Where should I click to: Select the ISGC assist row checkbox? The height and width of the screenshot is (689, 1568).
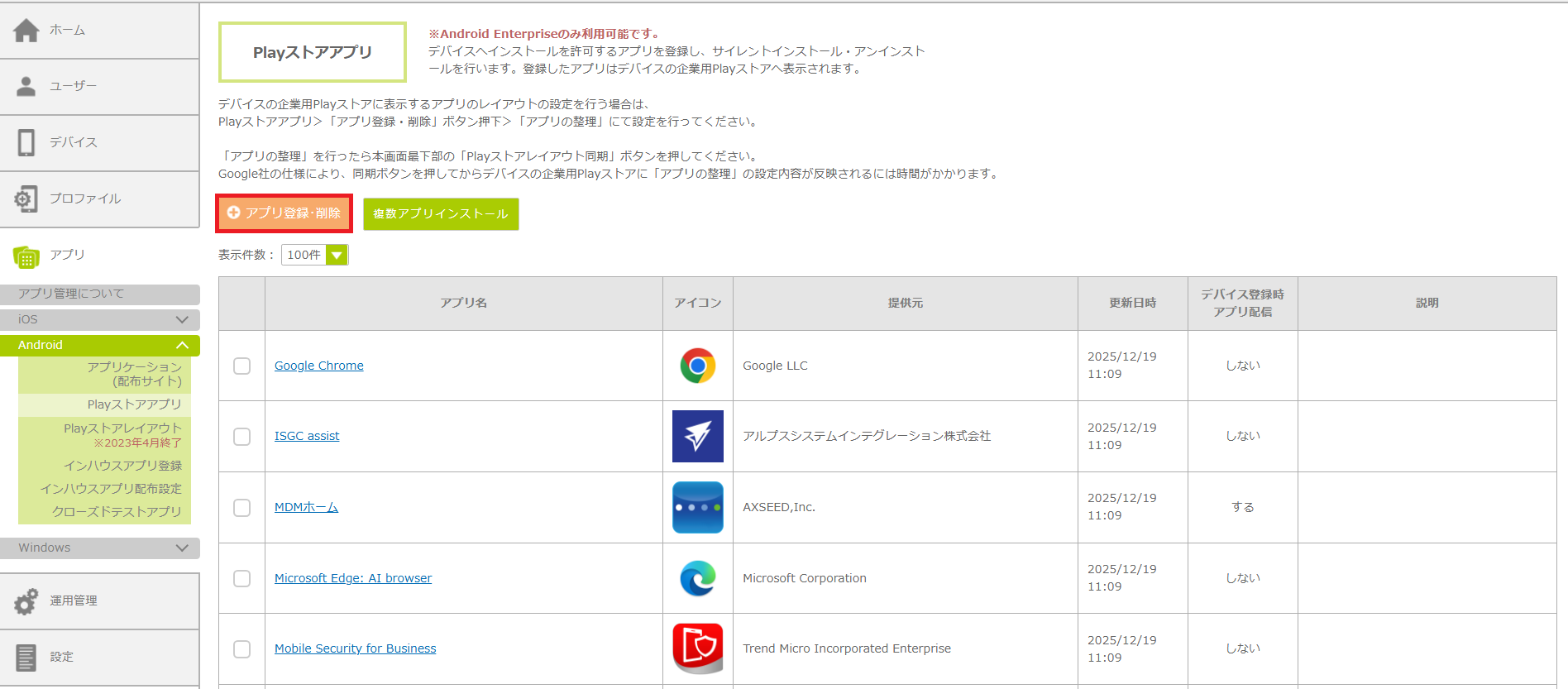(x=241, y=437)
